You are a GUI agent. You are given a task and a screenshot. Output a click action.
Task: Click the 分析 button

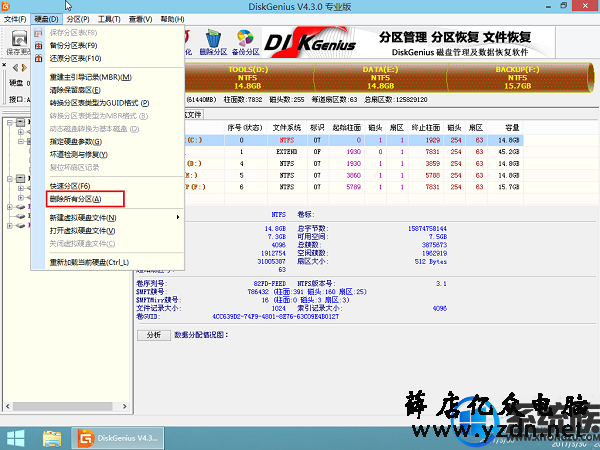154,335
